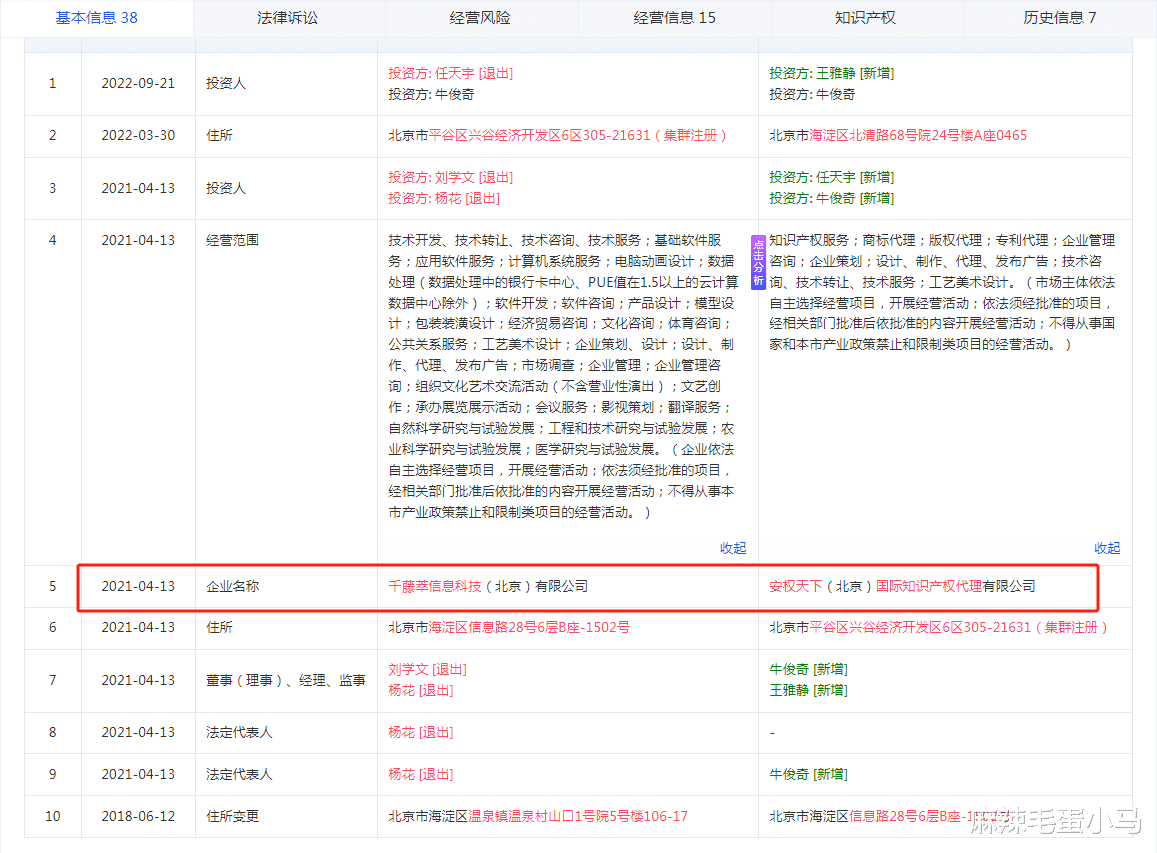Viewport: 1157px width, 853px height.
Task: Click date 2018-06-12 in row 10
Action: 138,816
